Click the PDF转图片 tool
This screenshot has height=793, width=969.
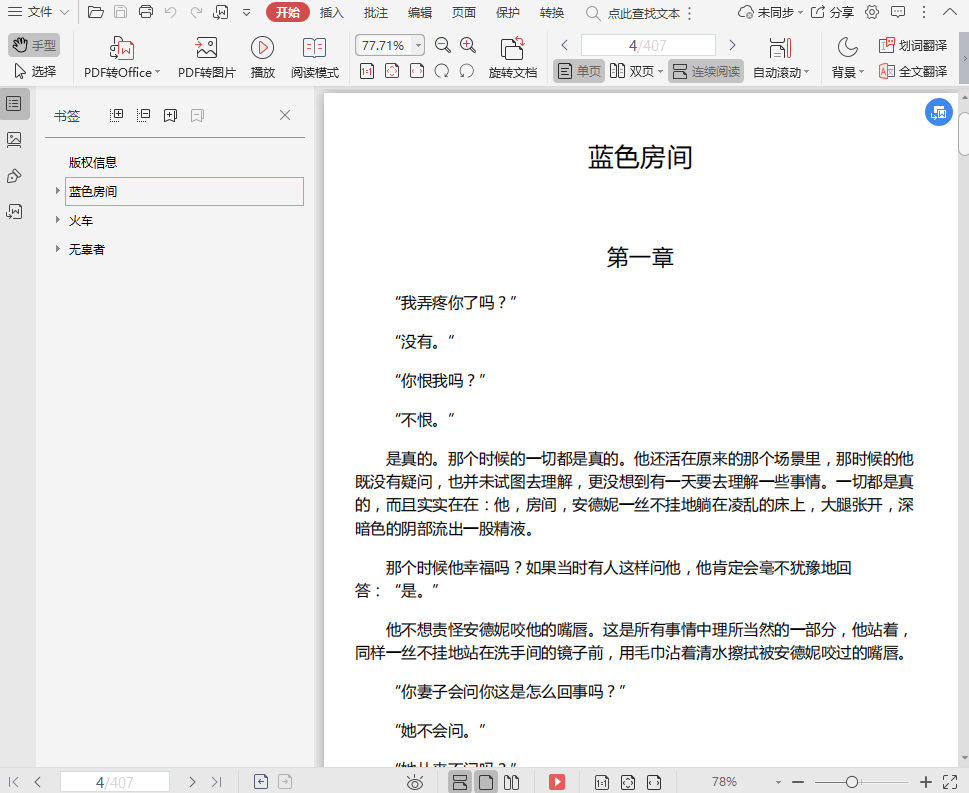tap(206, 57)
